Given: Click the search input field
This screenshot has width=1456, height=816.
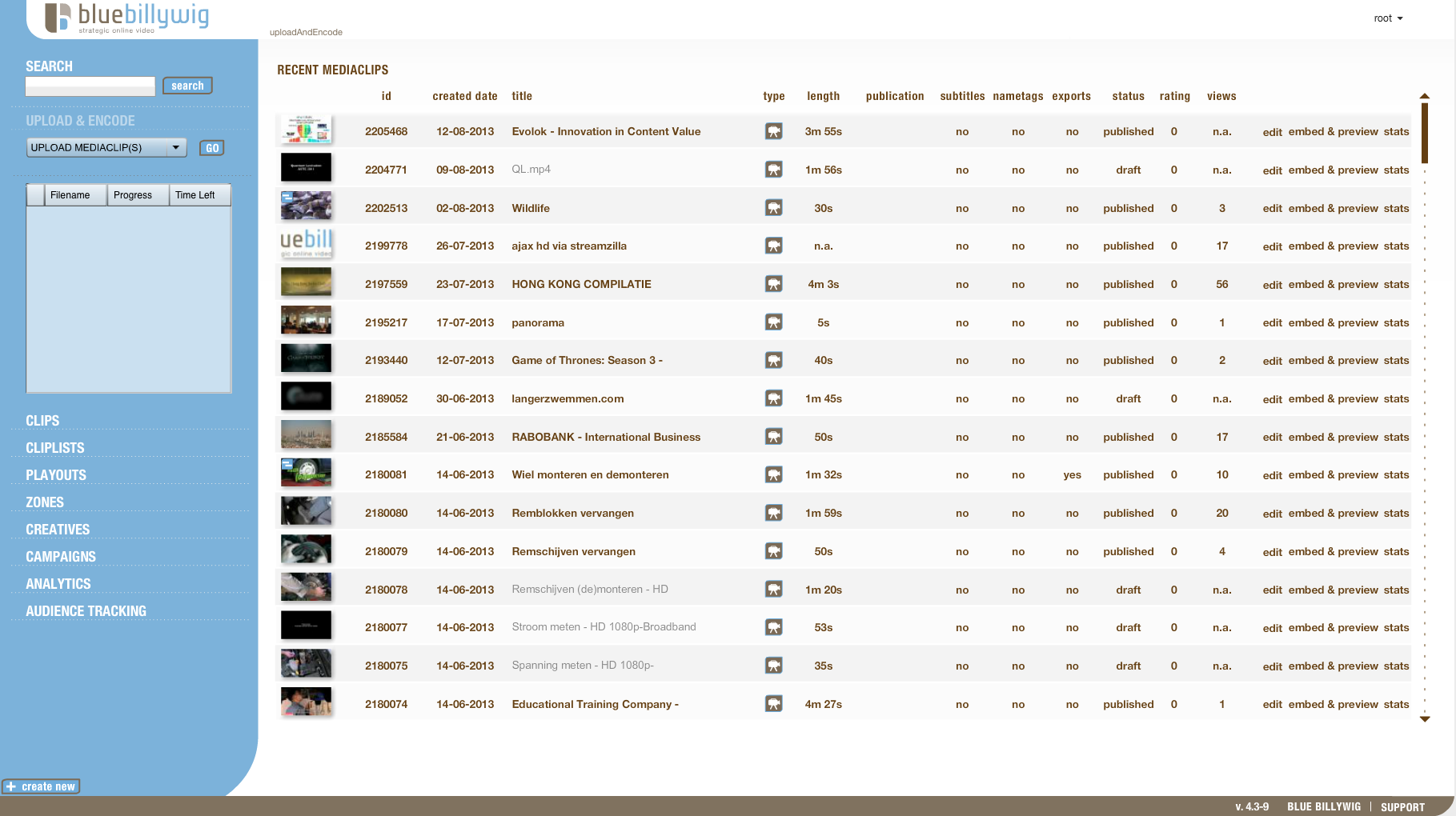Looking at the screenshot, I should pyautogui.click(x=90, y=86).
